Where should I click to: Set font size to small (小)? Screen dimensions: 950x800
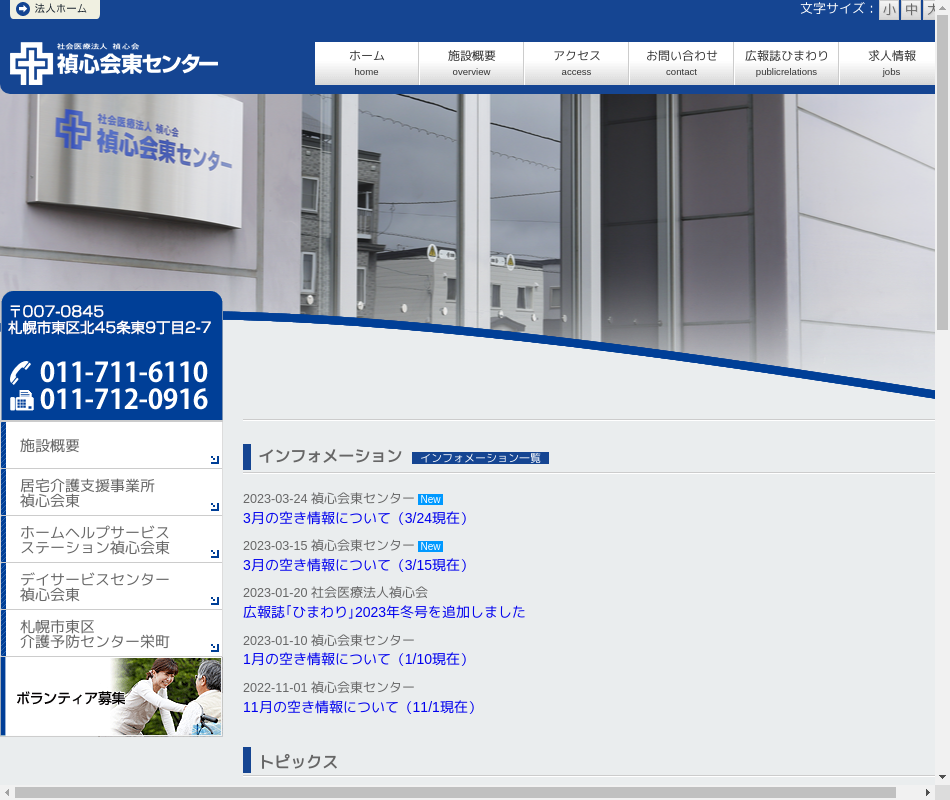coord(889,10)
